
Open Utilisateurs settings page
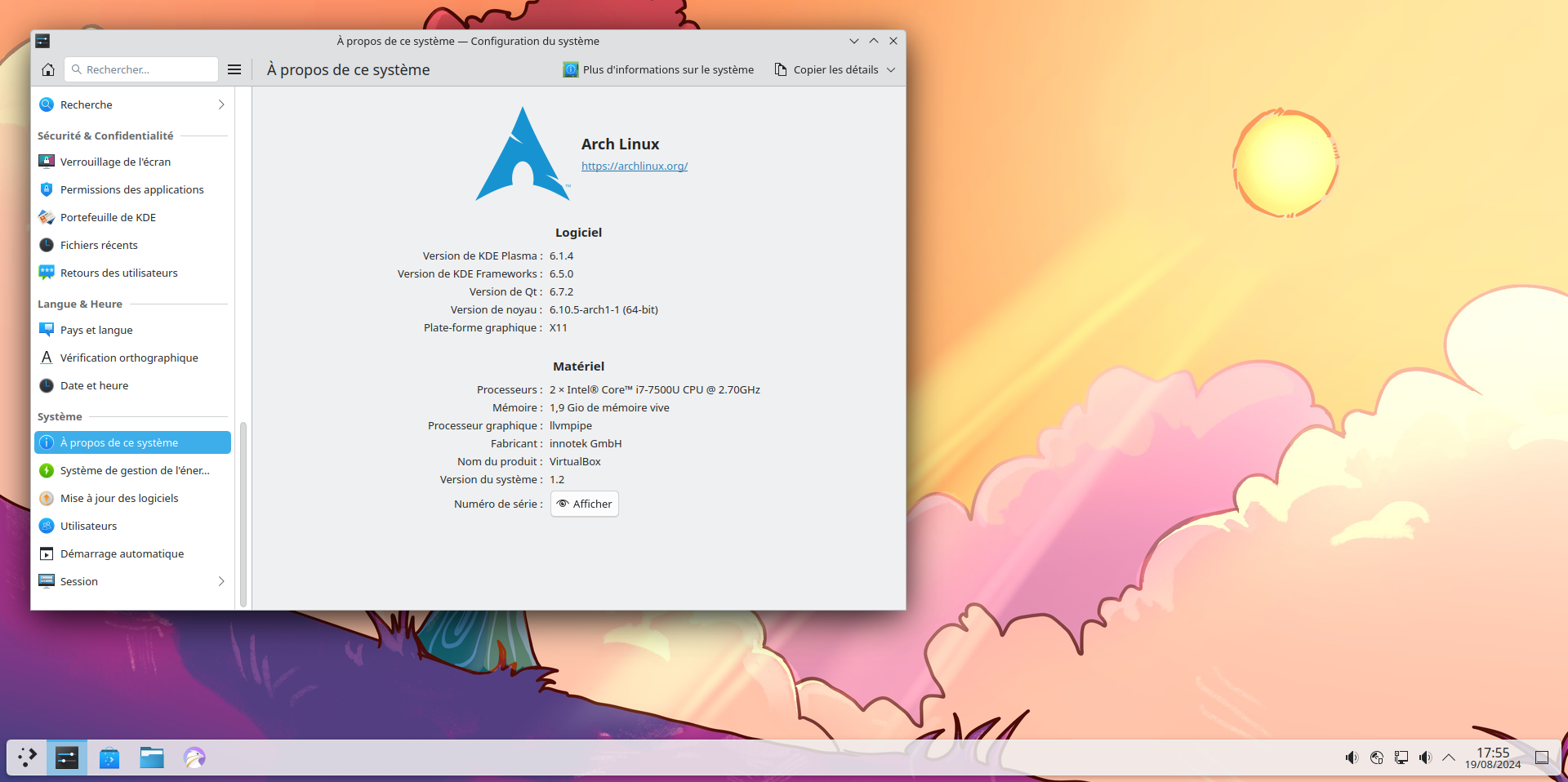coord(132,526)
